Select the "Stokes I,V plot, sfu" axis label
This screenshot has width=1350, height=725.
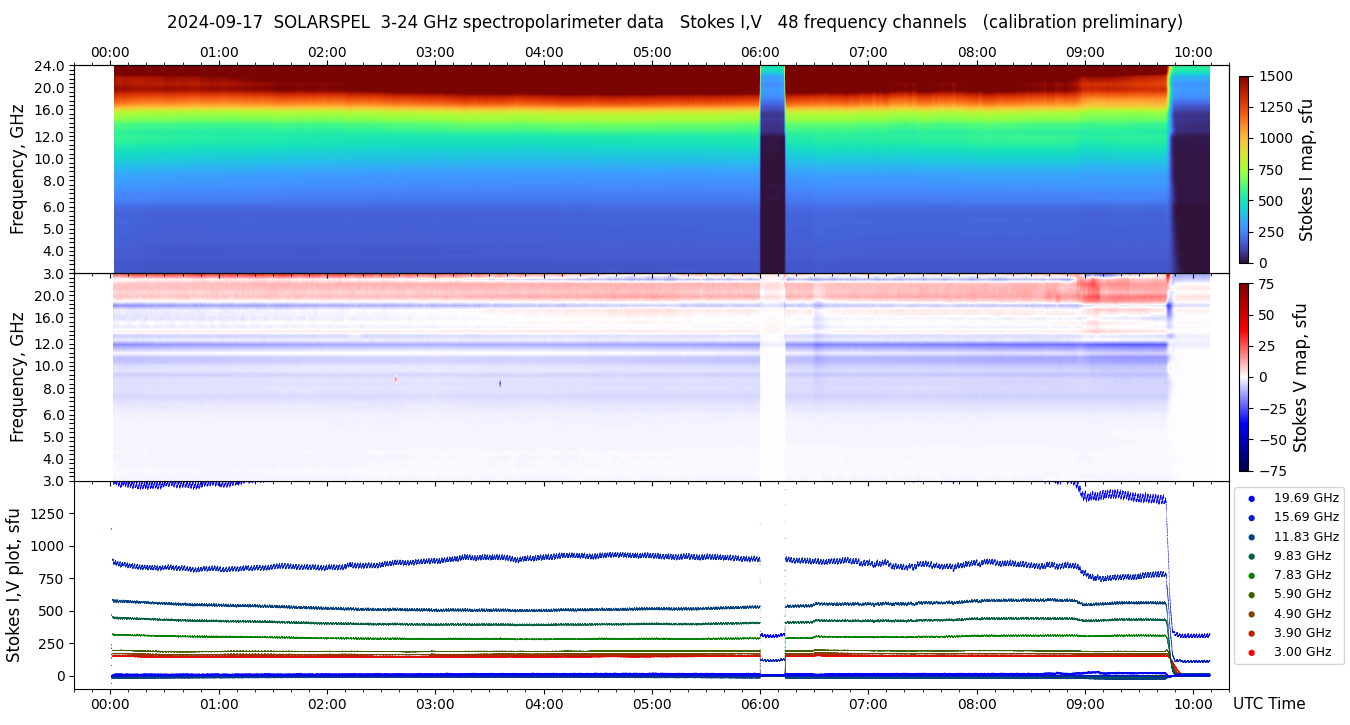14,585
